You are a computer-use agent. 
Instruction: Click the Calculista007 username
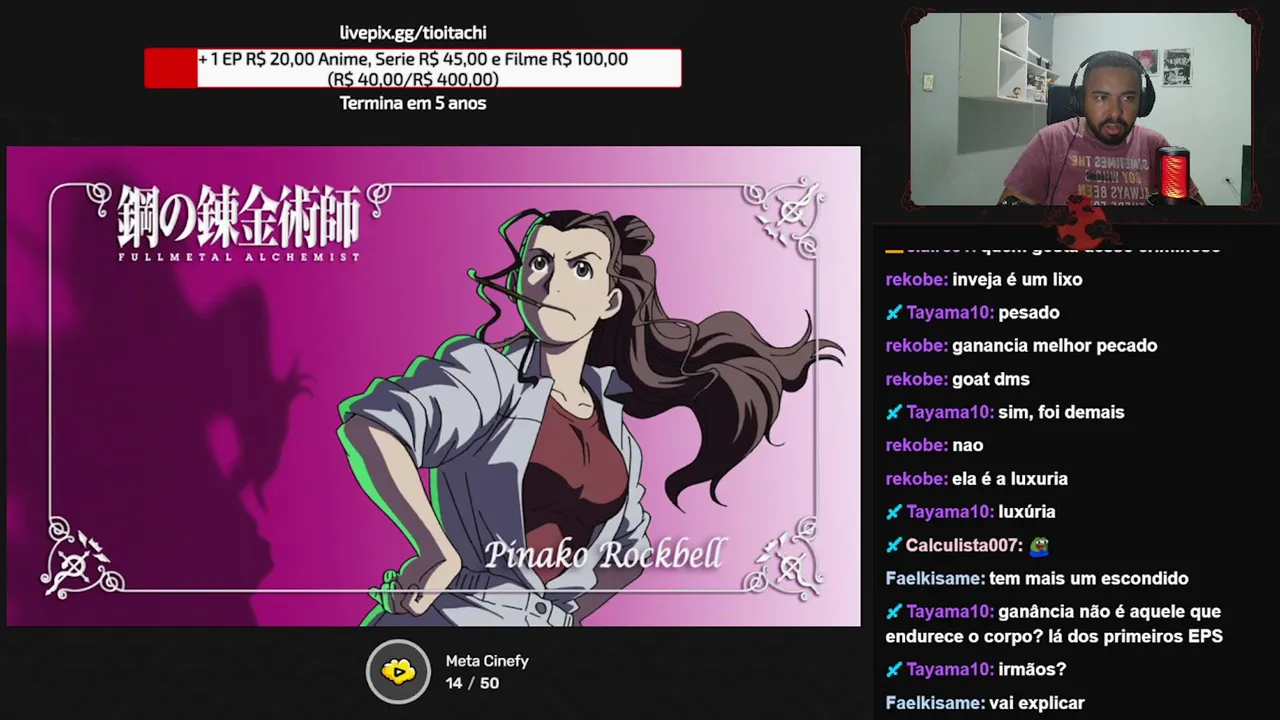point(964,545)
